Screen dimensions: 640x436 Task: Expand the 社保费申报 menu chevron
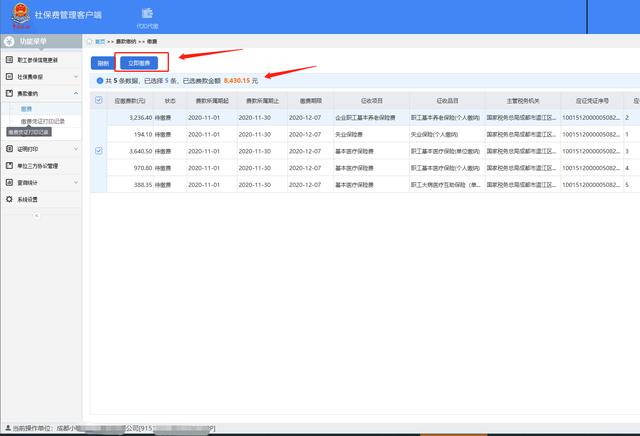tap(76, 77)
